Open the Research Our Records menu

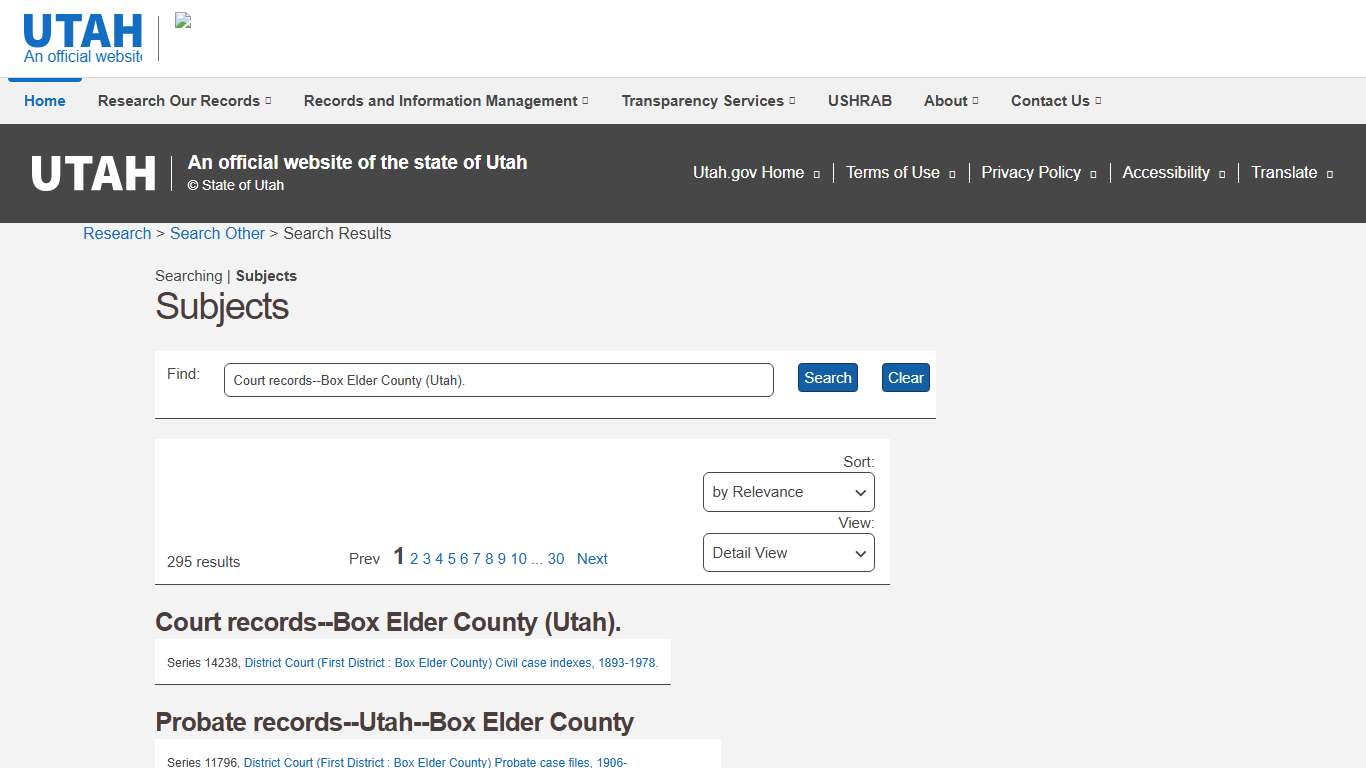point(184,101)
